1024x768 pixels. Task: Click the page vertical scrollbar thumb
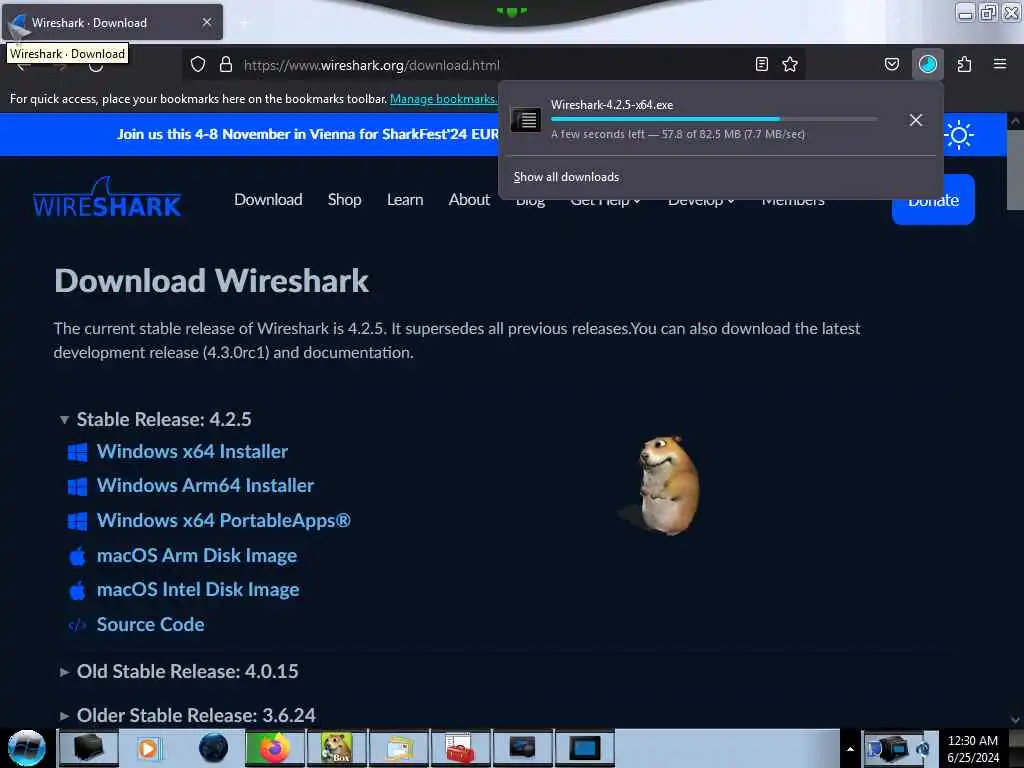click(1015, 170)
